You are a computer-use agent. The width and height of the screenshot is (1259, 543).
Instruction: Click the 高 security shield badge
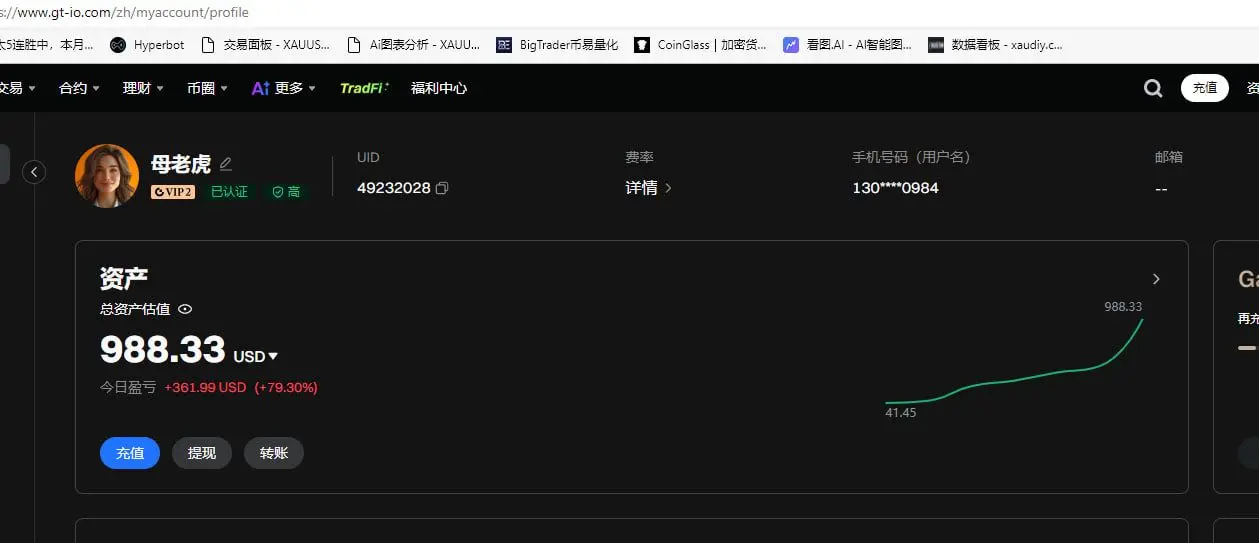coord(286,192)
